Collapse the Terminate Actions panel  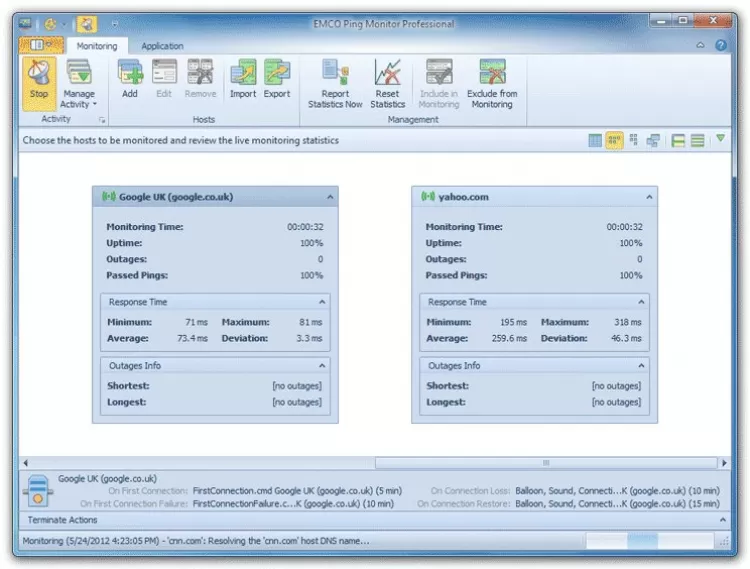722,520
